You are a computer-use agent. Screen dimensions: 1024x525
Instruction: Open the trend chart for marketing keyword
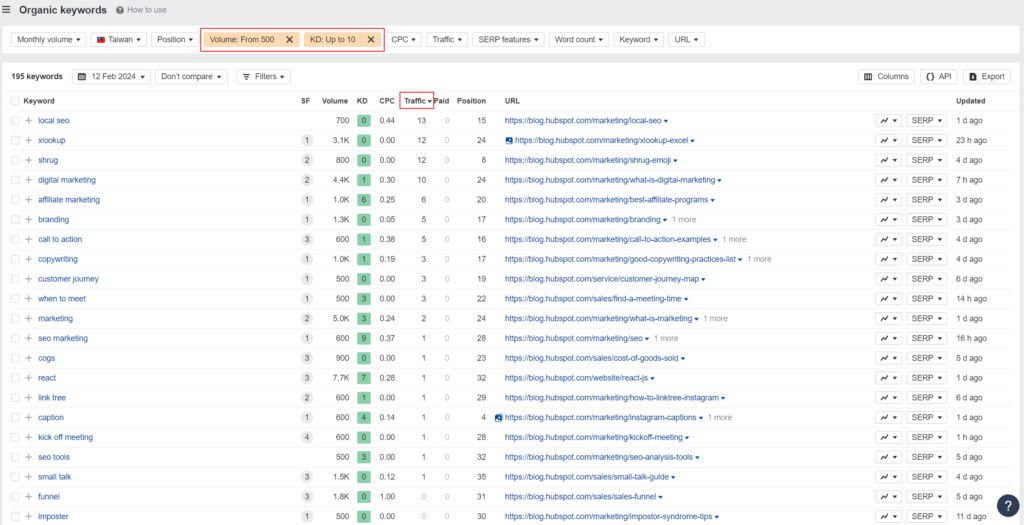coord(888,319)
